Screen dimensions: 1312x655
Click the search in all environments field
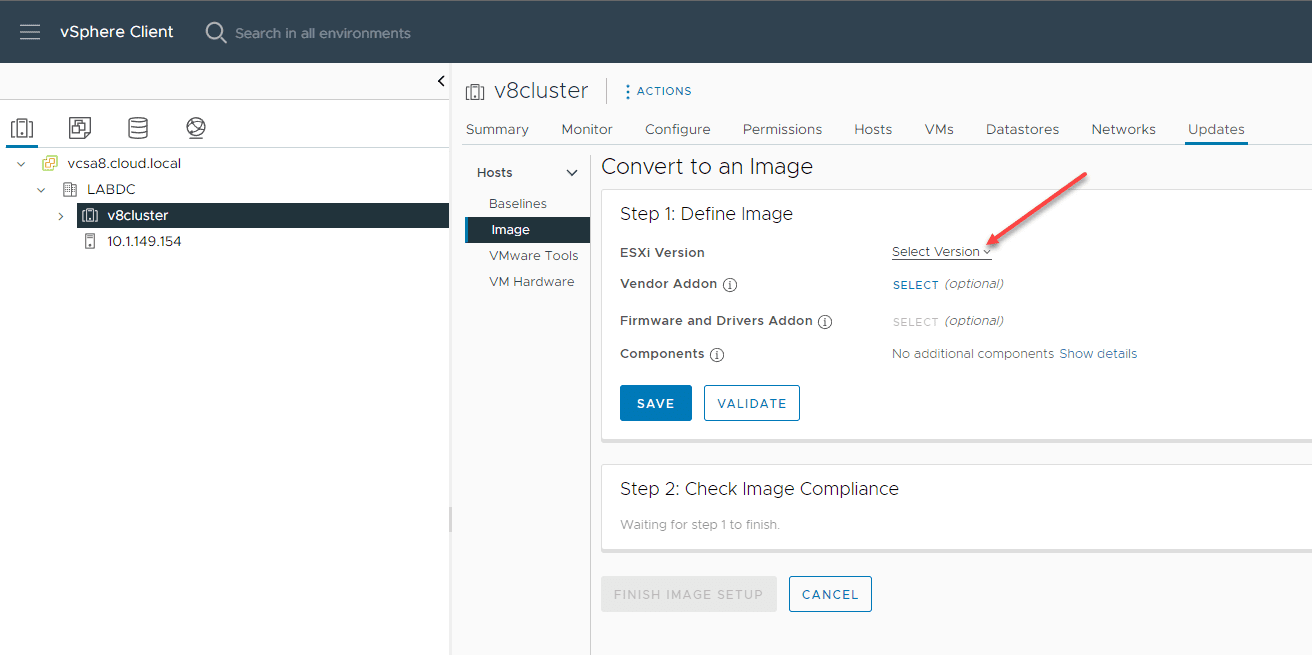[x=322, y=33]
